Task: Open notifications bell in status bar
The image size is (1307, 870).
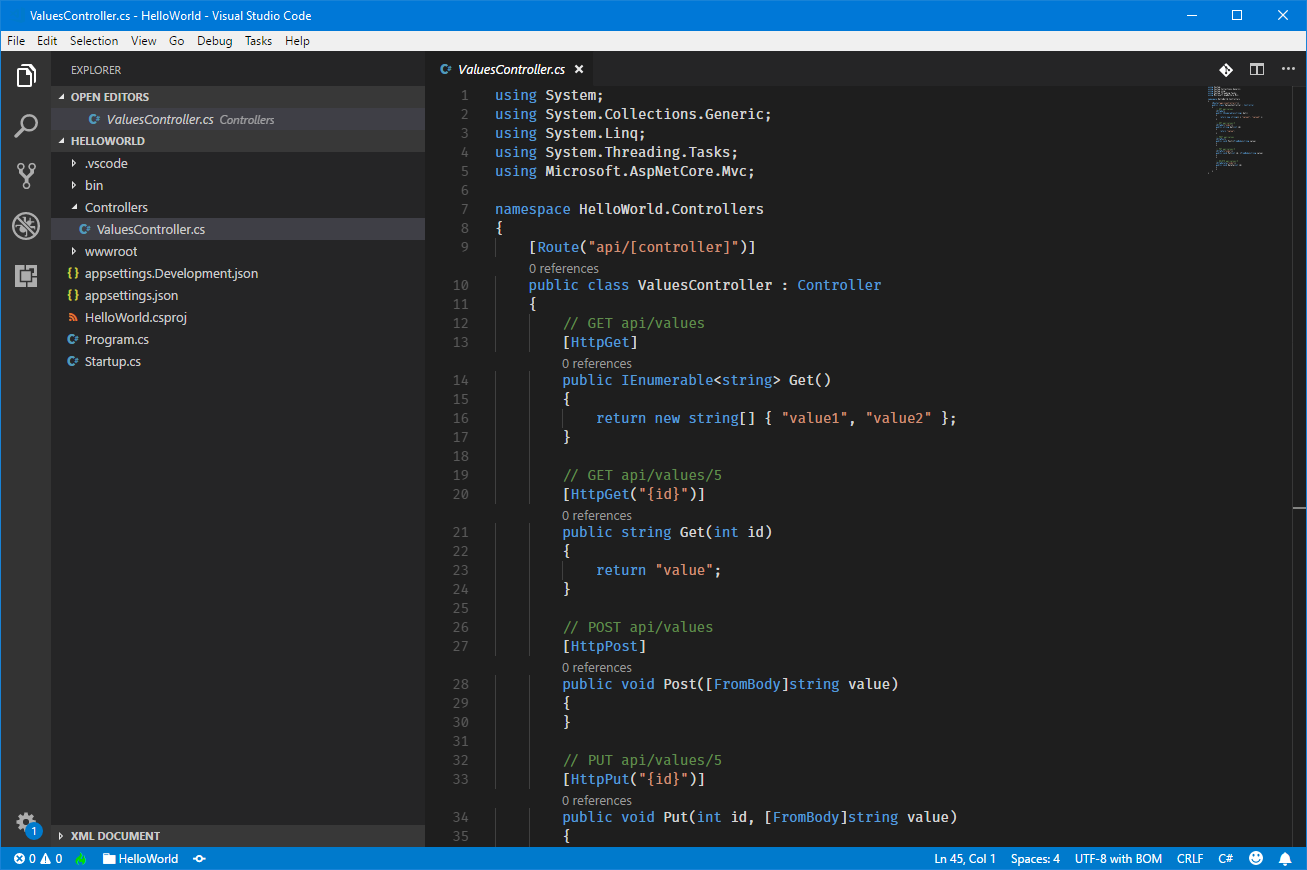Action: coord(1285,858)
